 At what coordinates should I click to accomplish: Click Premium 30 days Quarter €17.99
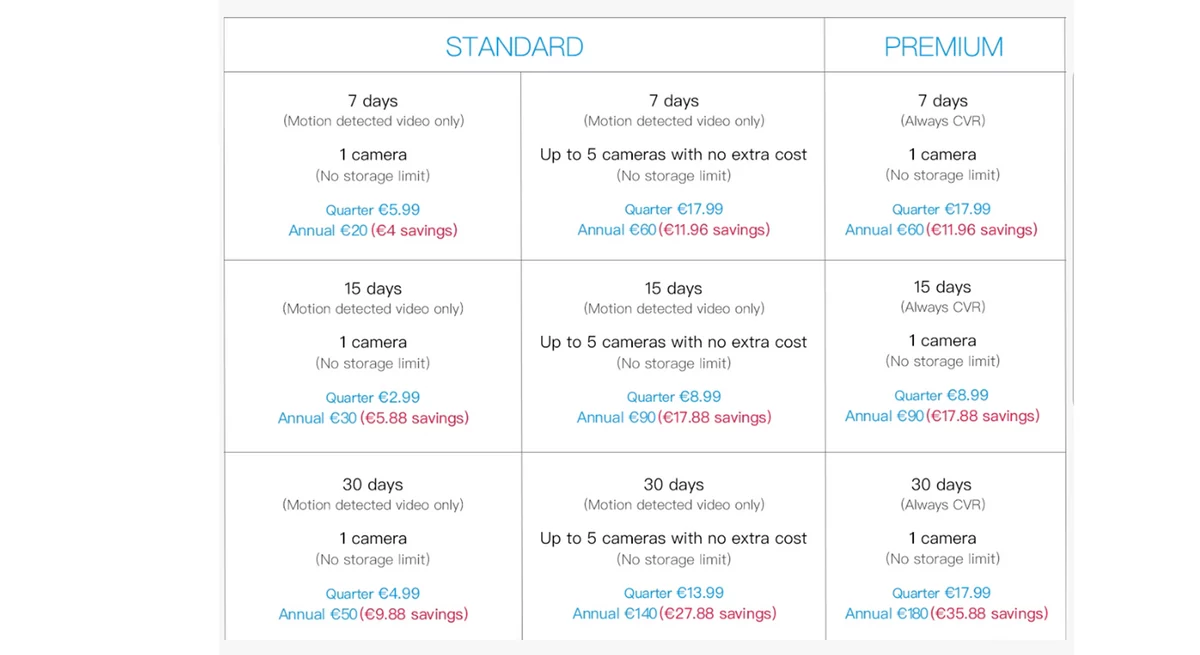click(941, 593)
